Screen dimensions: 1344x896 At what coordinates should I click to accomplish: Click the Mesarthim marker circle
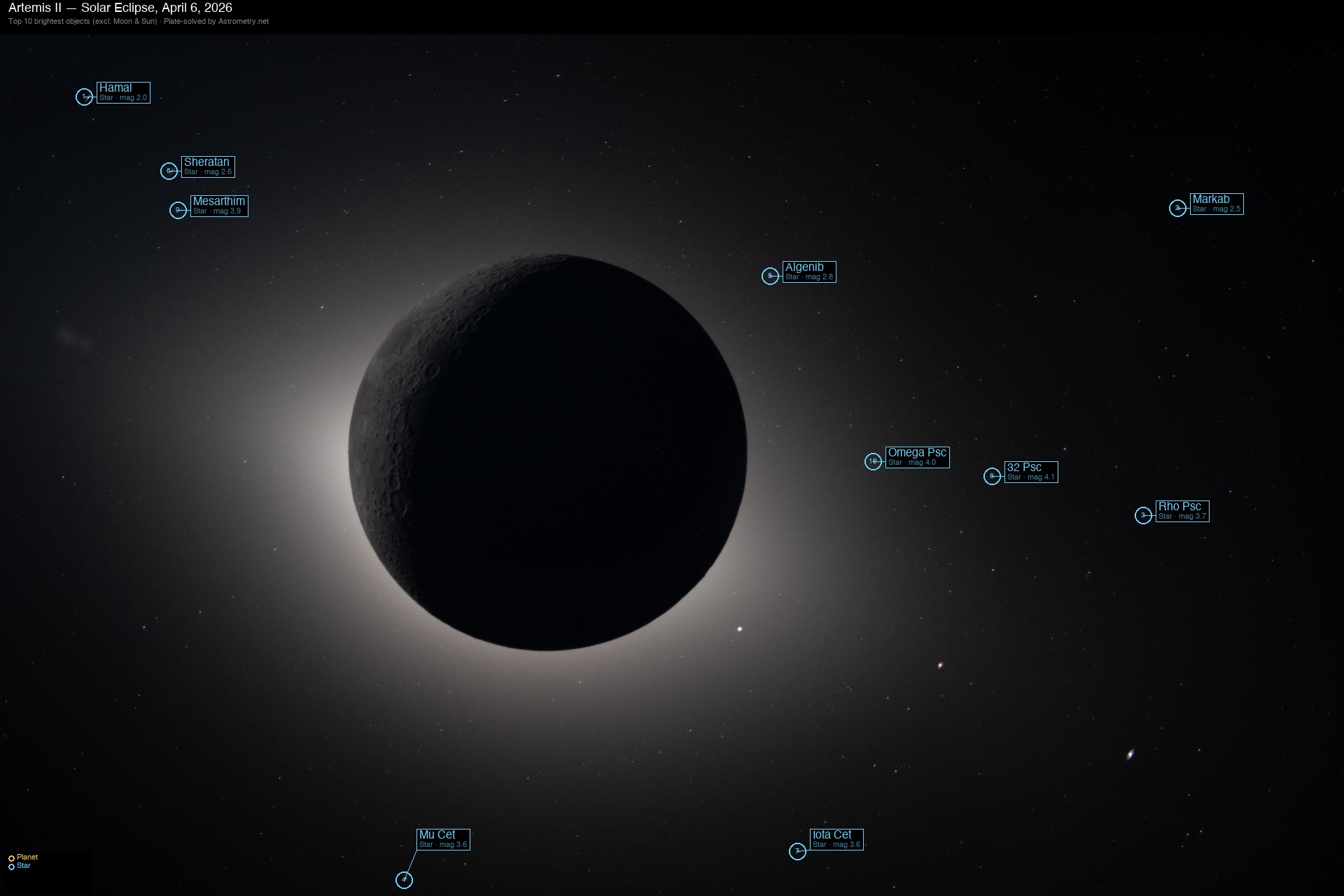click(178, 209)
